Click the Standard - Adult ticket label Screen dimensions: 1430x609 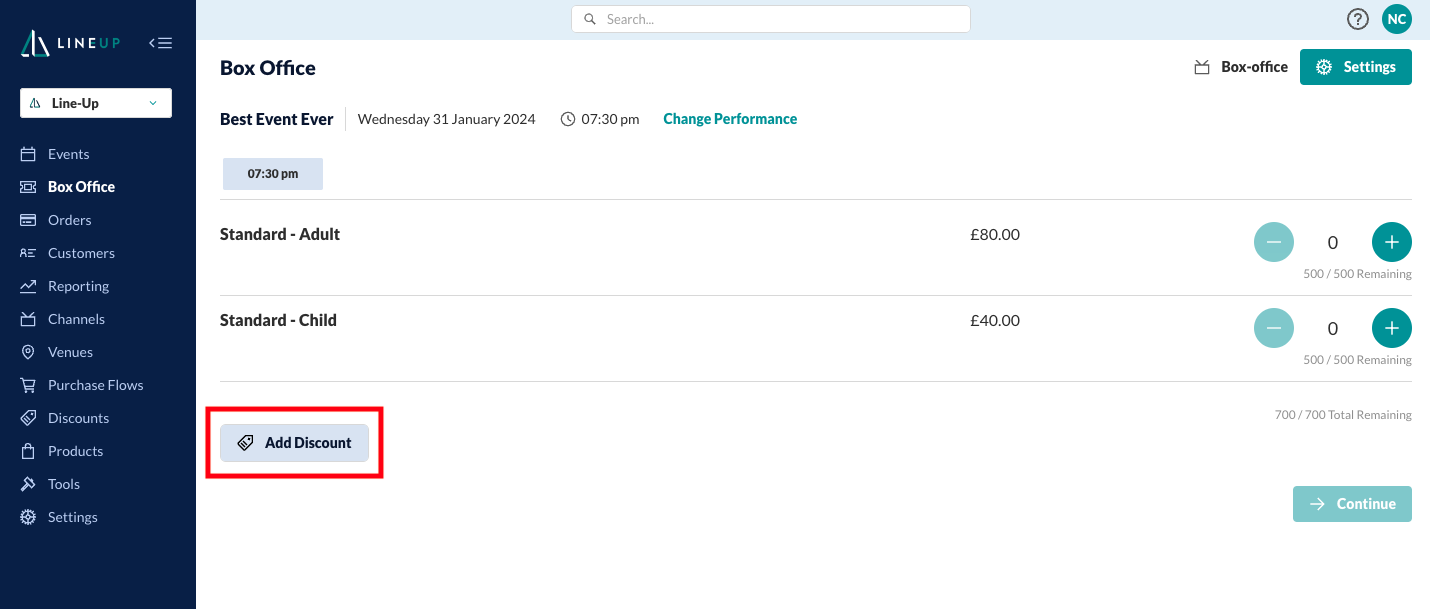pyautogui.click(x=280, y=235)
